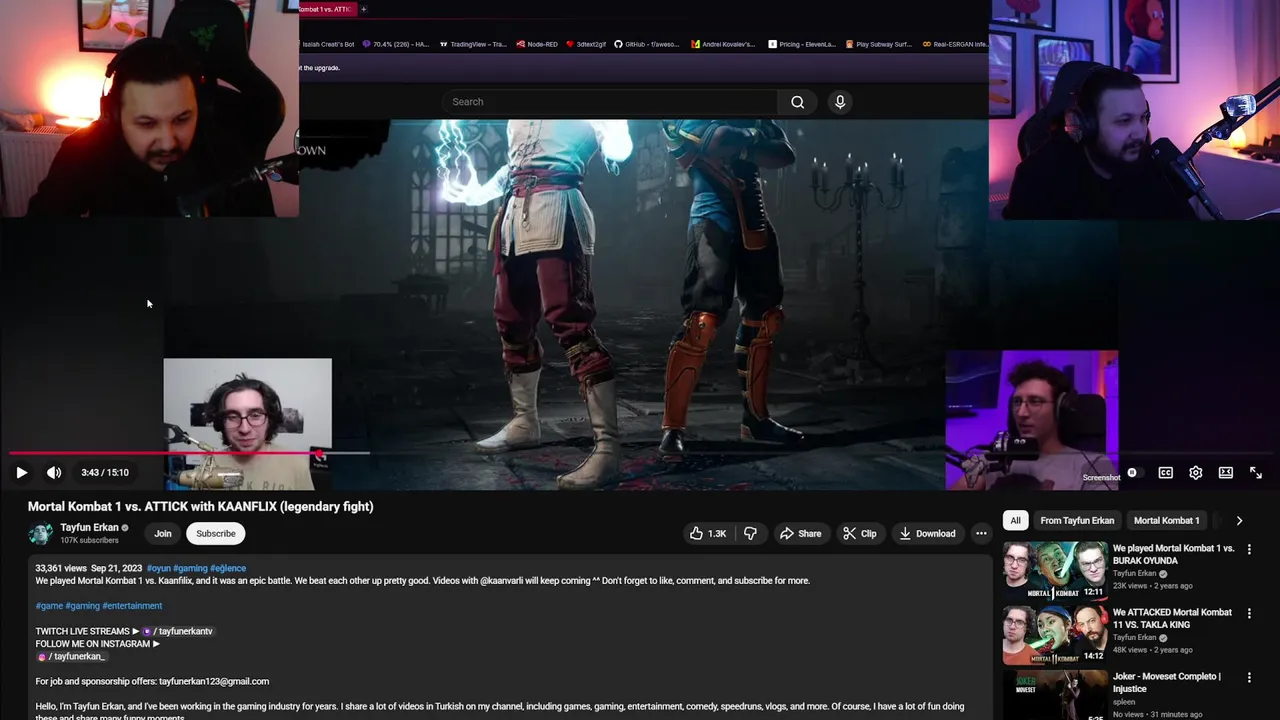The height and width of the screenshot is (720, 1280).
Task: Open the tayfunerkan_ Instagram link
Action: pyautogui.click(x=71, y=657)
